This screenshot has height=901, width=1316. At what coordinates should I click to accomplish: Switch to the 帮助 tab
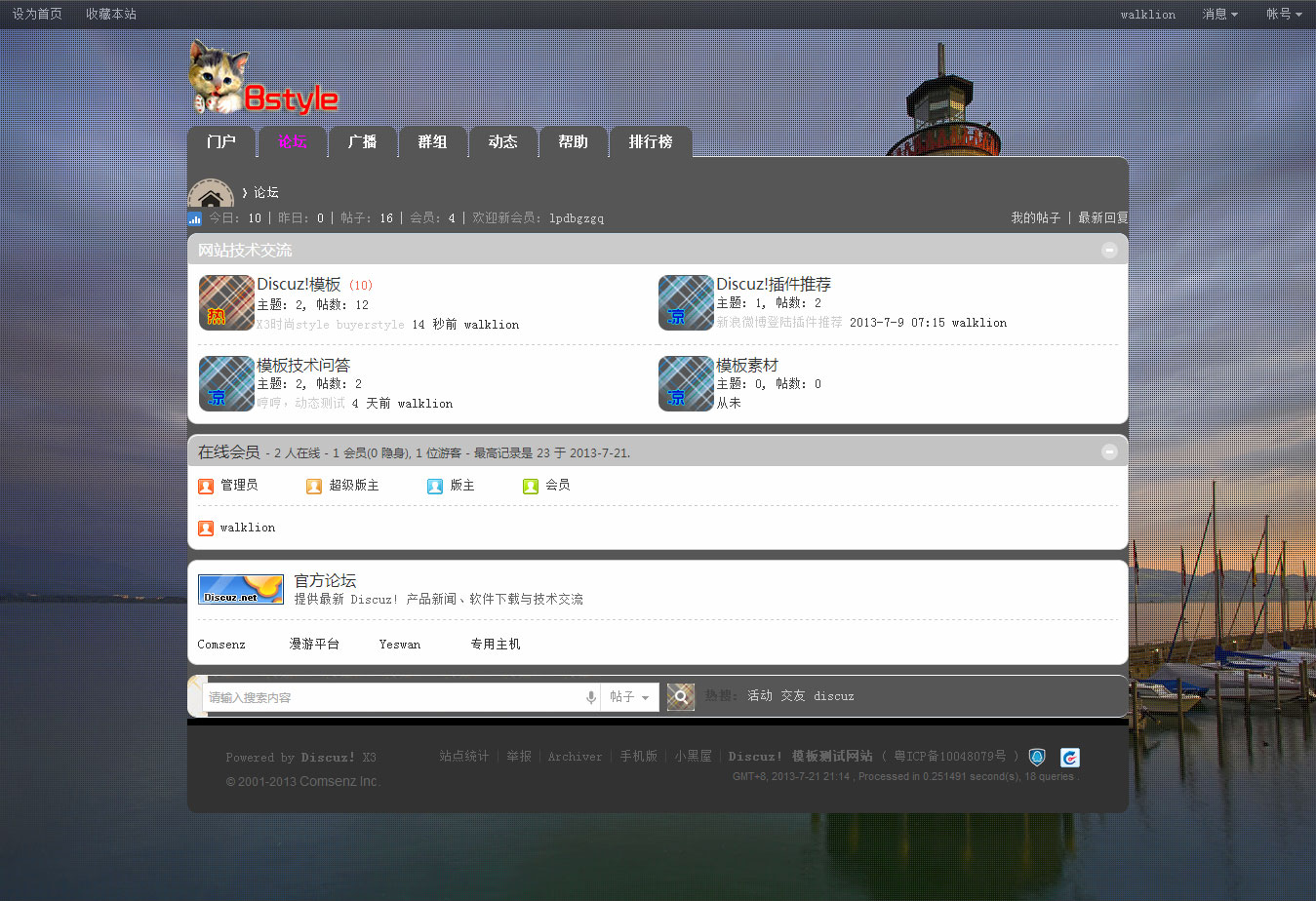[x=573, y=142]
